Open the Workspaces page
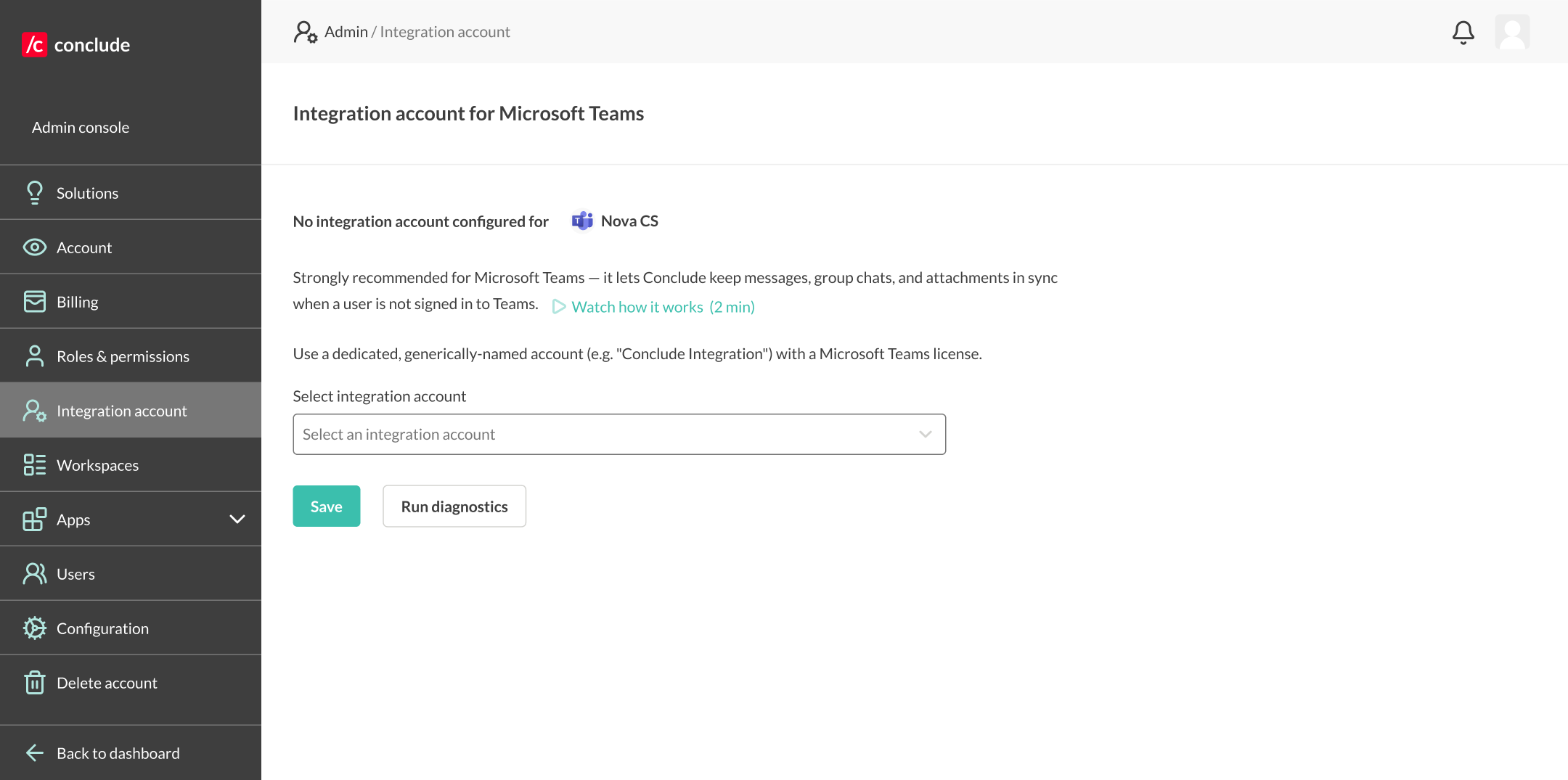This screenshot has height=780, width=1568. tap(131, 465)
